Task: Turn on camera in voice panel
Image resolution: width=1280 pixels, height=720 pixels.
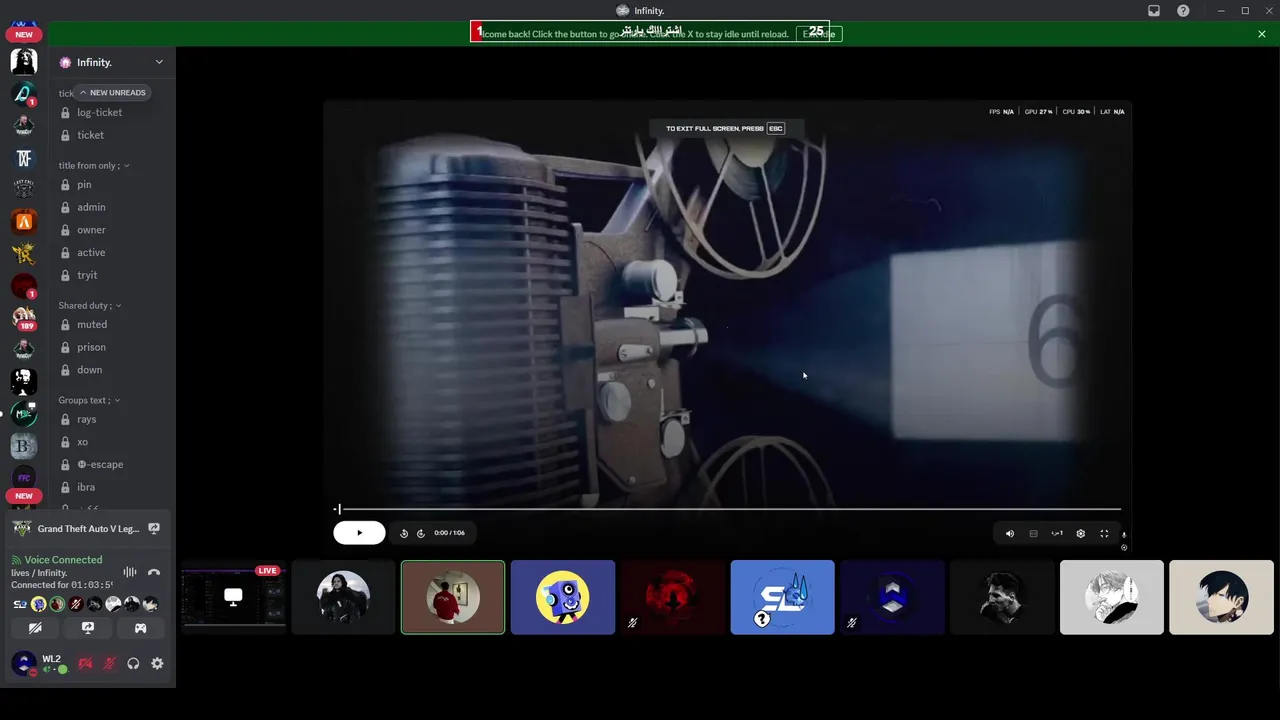Action: pyautogui.click(x=35, y=628)
